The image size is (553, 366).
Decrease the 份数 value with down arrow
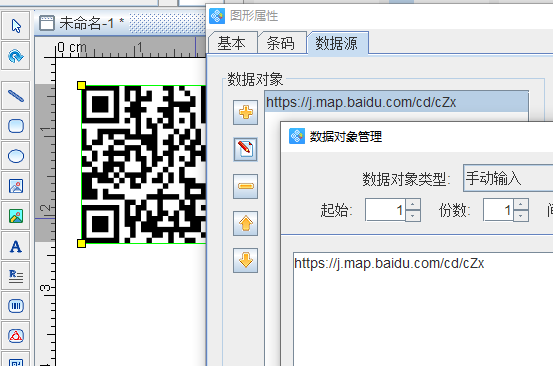click(x=521, y=216)
